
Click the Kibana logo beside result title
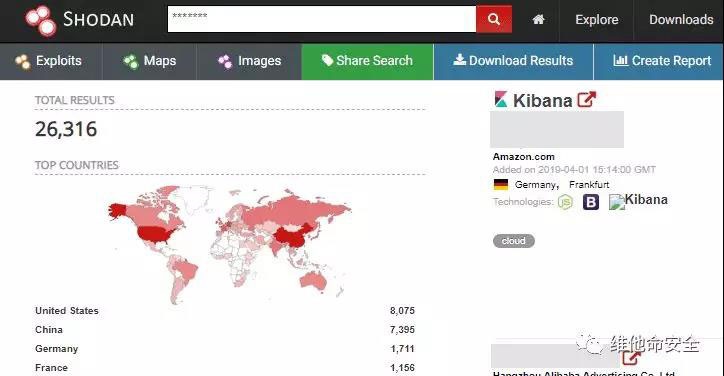coord(501,99)
